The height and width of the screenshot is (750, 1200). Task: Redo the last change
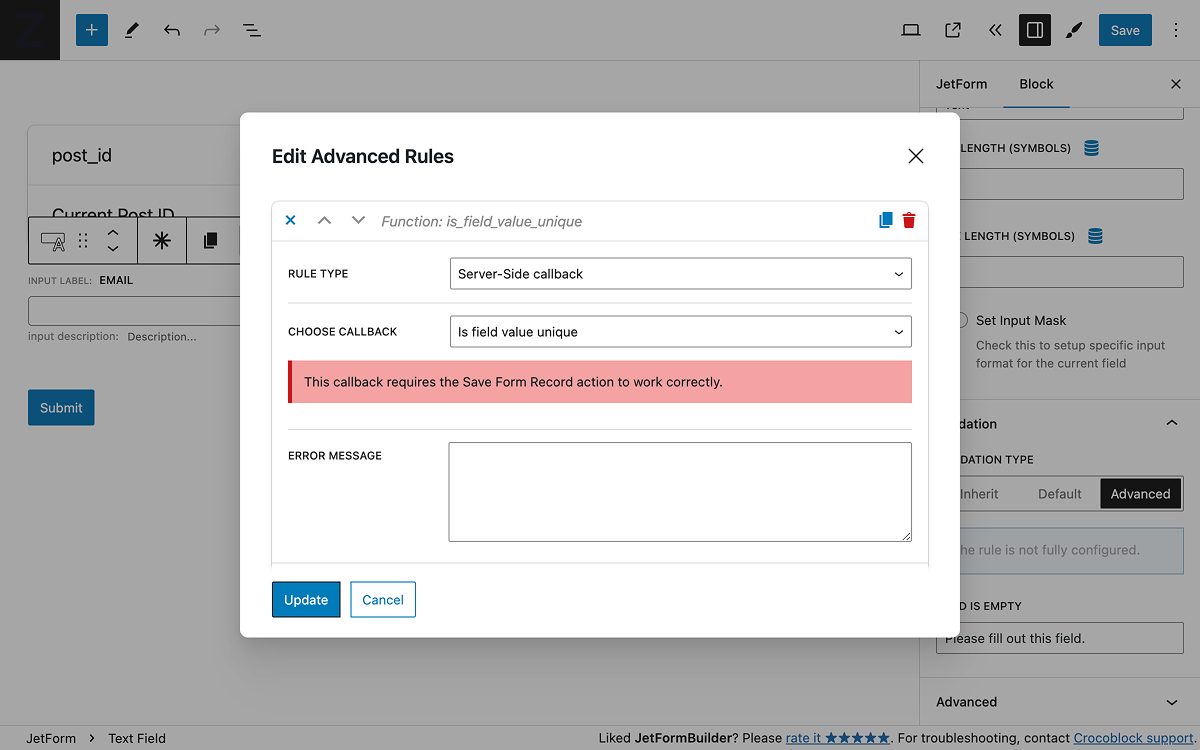pyautogui.click(x=211, y=30)
